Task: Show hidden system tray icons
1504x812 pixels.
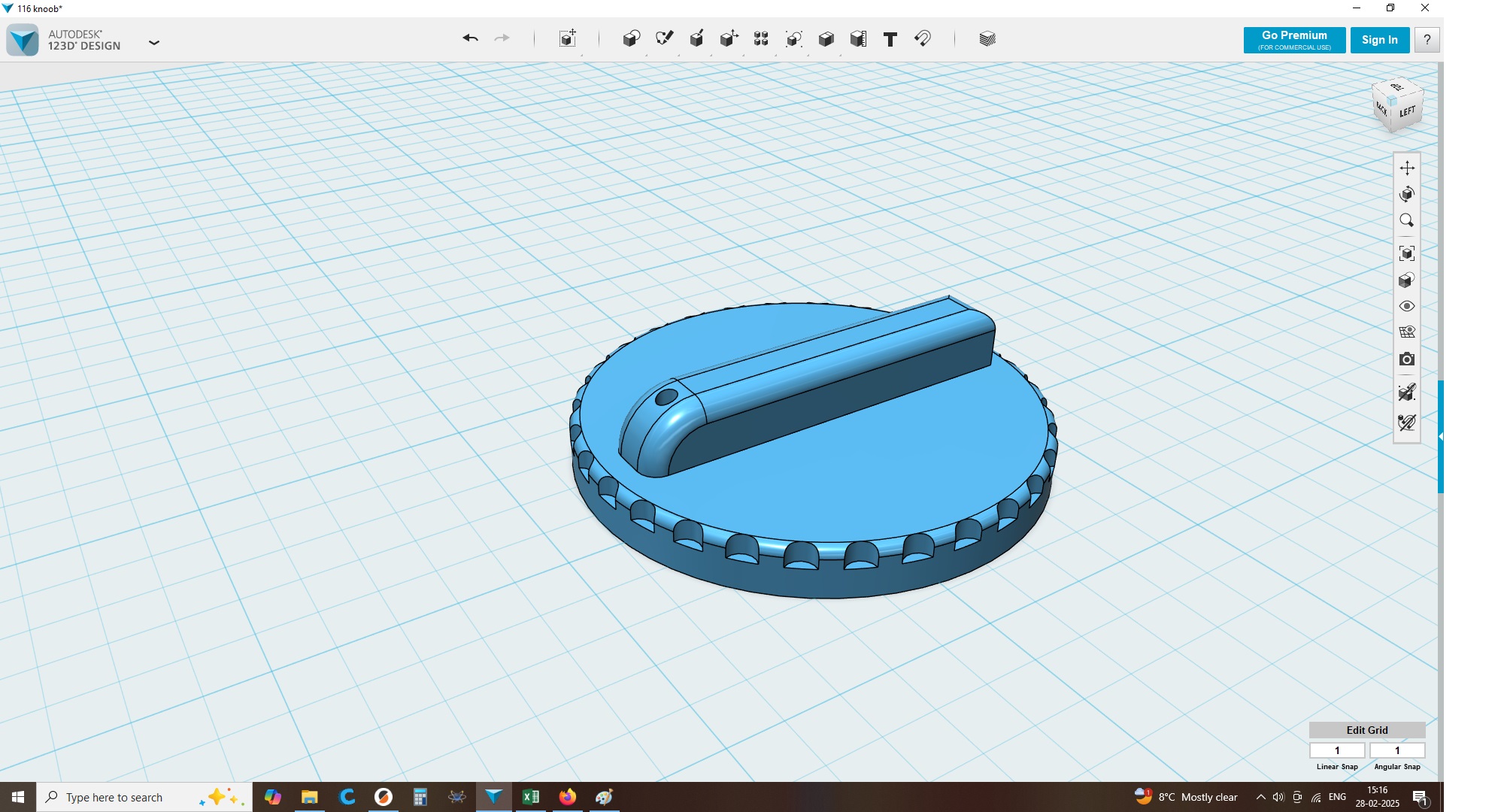Action: (1260, 797)
